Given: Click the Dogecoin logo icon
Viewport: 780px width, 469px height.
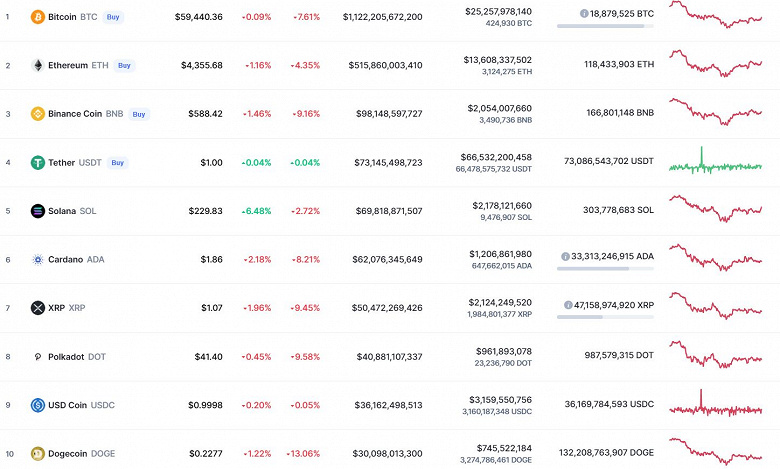Looking at the screenshot, I should [38, 453].
